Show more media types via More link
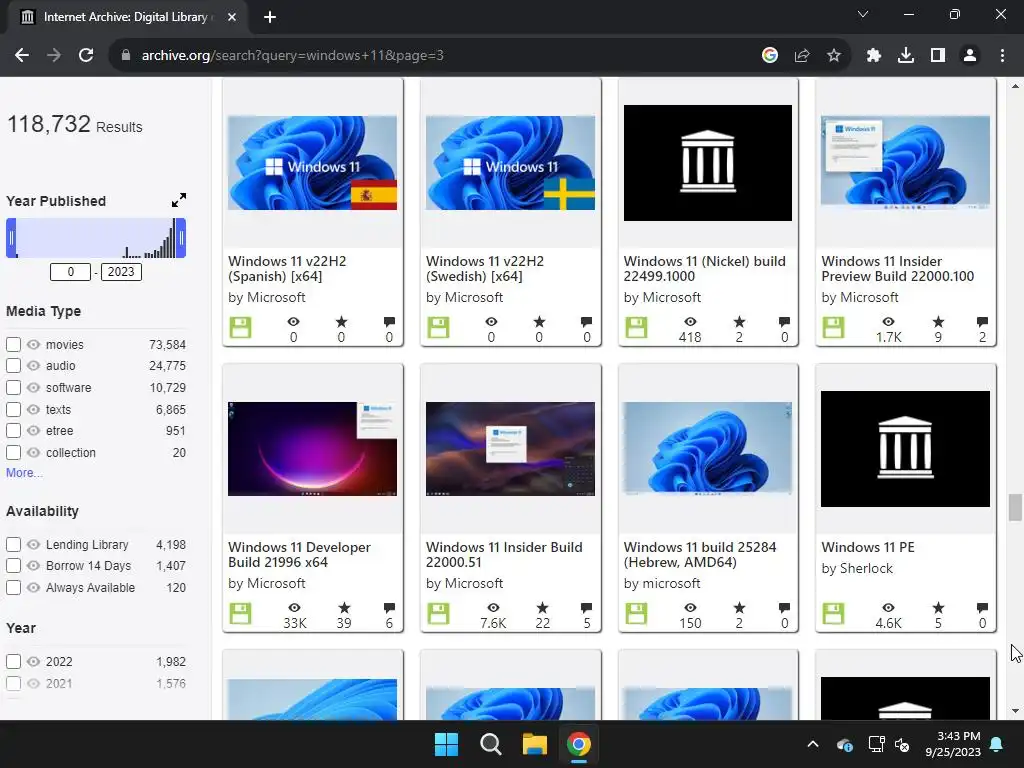 click(24, 473)
